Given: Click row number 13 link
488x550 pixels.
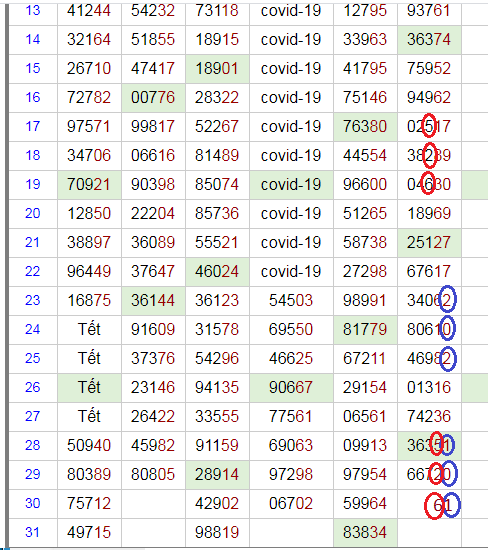Looking at the screenshot, I should [x=33, y=11].
